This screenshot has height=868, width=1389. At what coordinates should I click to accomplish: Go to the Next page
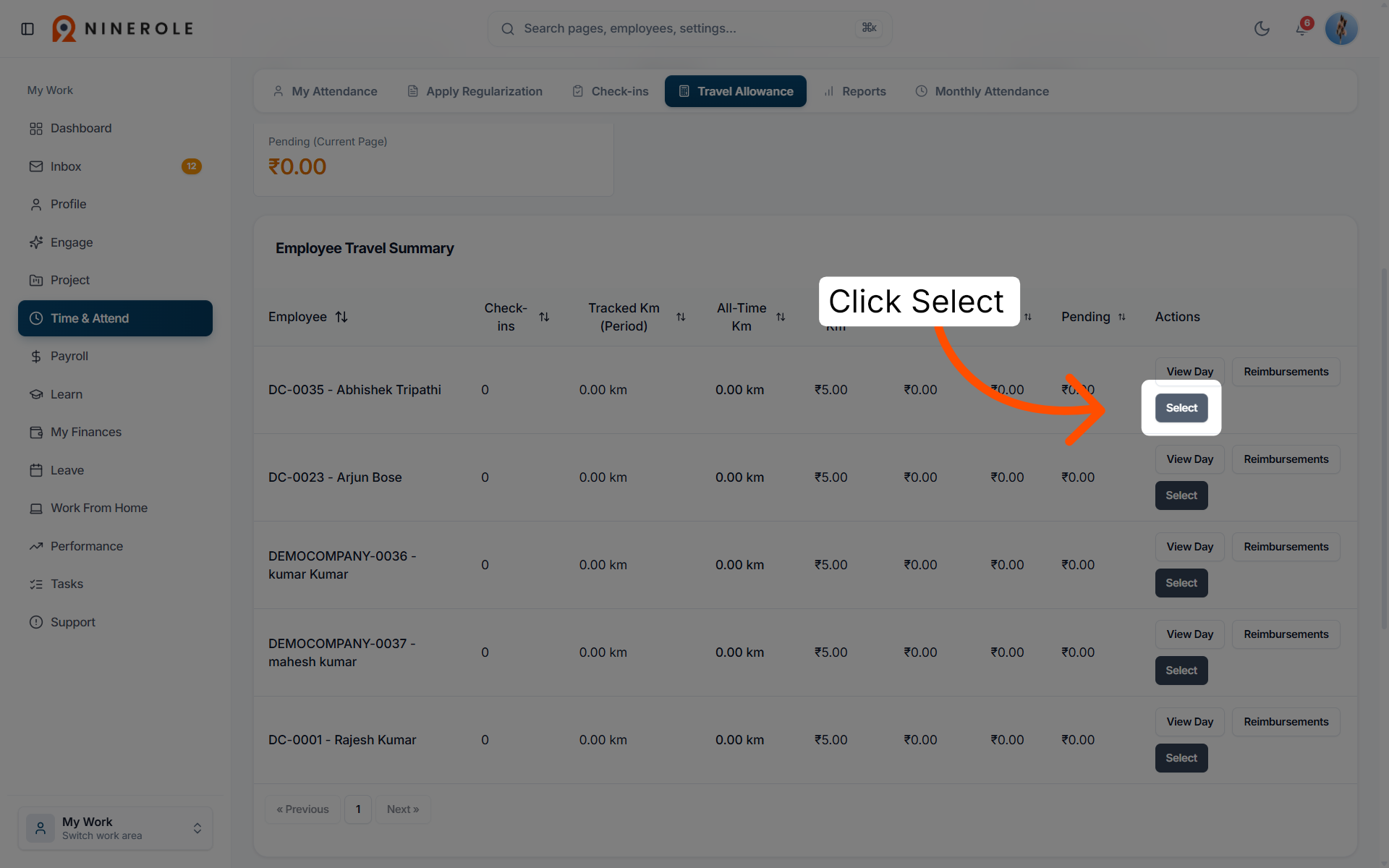pos(403,809)
